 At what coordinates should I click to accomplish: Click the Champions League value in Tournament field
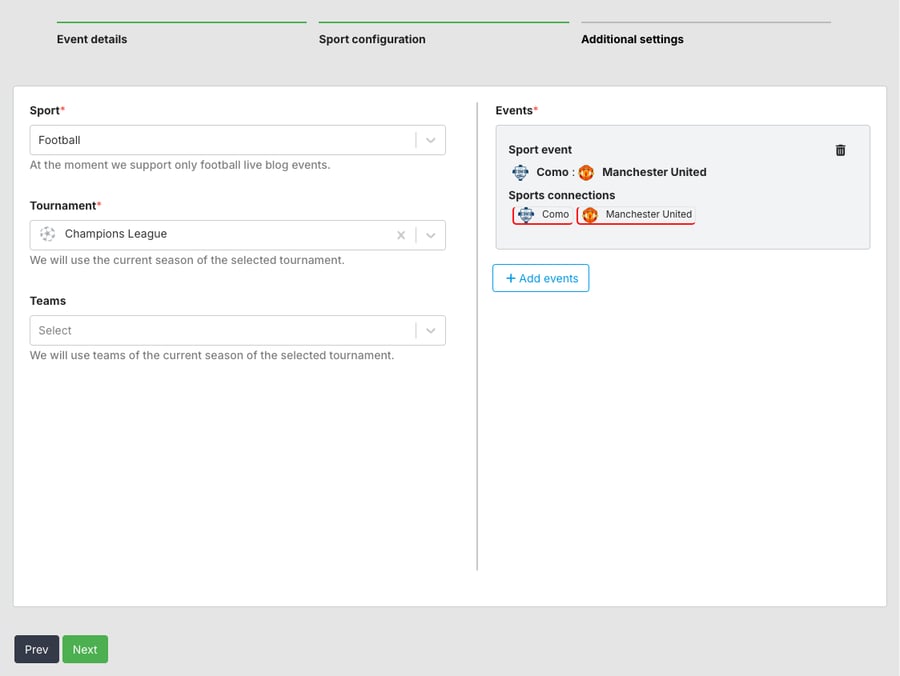pyautogui.click(x=115, y=234)
